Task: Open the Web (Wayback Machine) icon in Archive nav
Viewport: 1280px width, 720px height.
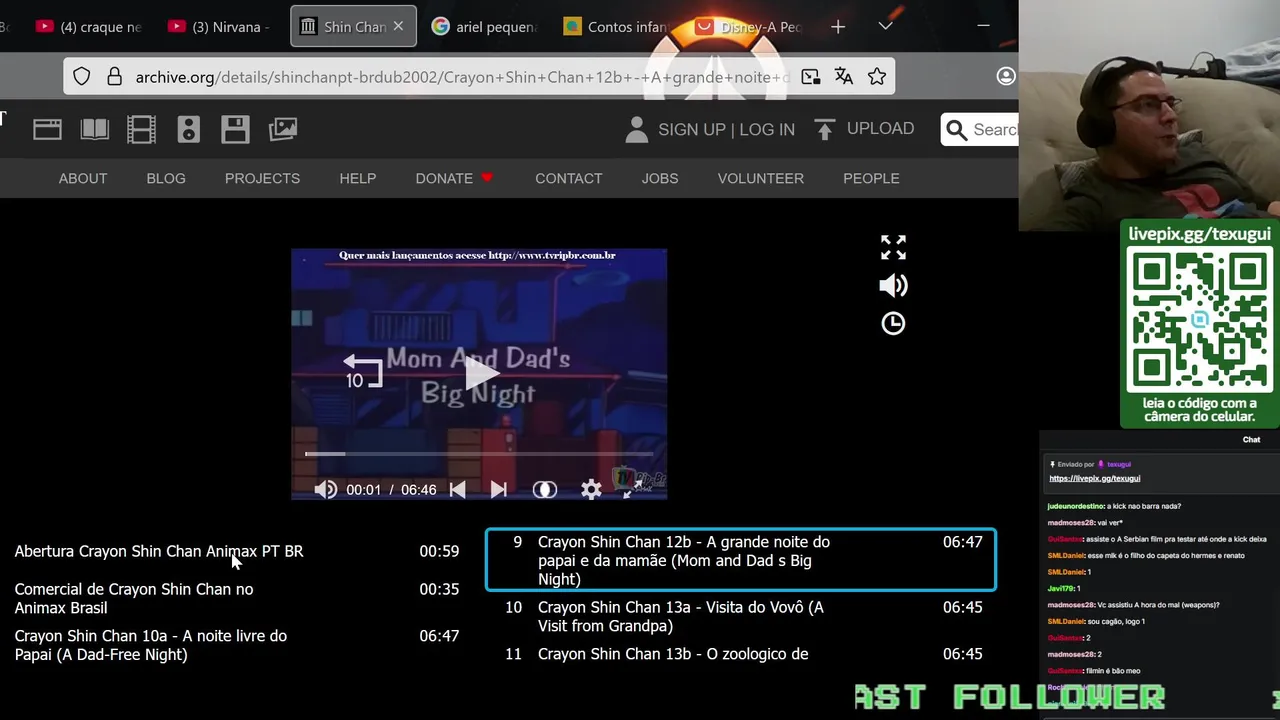Action: [x=47, y=129]
